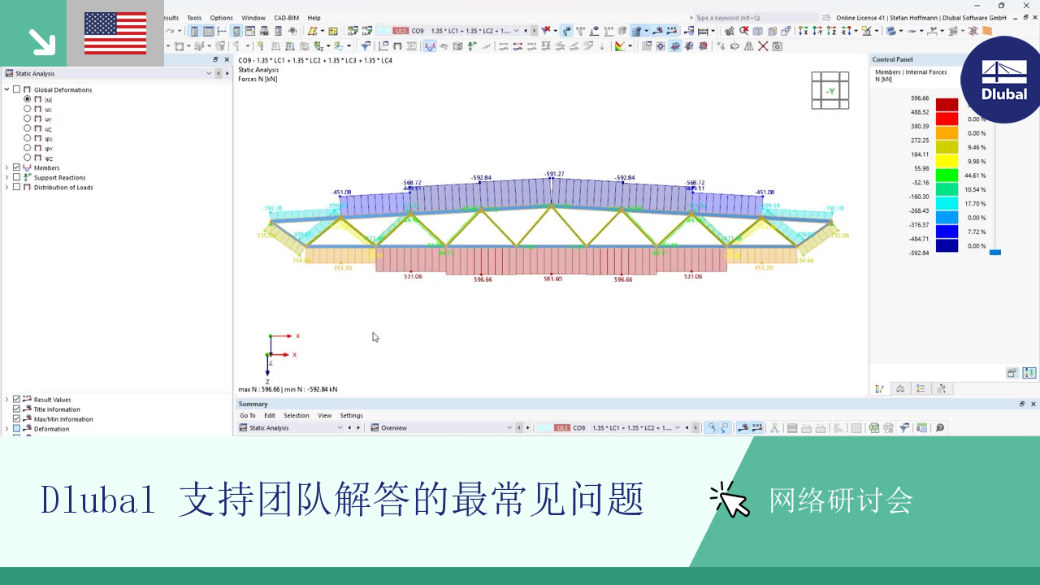The height and width of the screenshot is (585, 1040).
Task: Click the magnifier search icon in Summary toolbar
Action: click(940, 428)
